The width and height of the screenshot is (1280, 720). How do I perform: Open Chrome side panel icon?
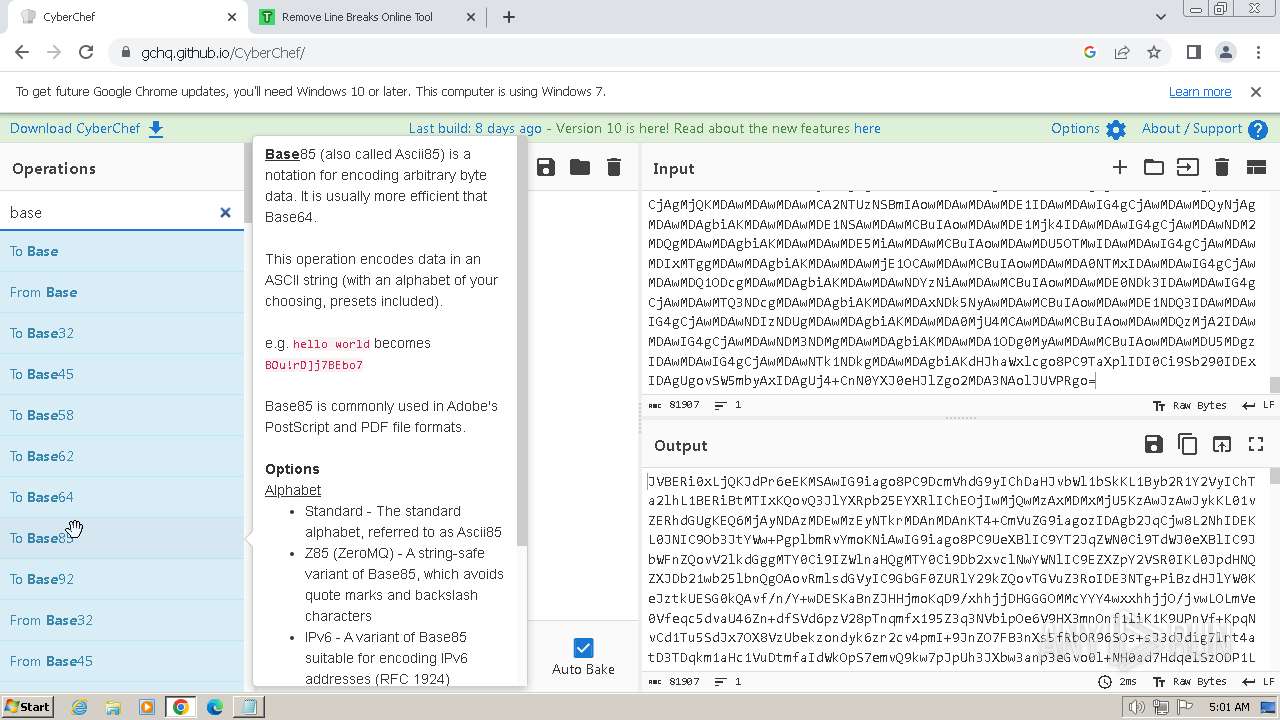point(1193,52)
